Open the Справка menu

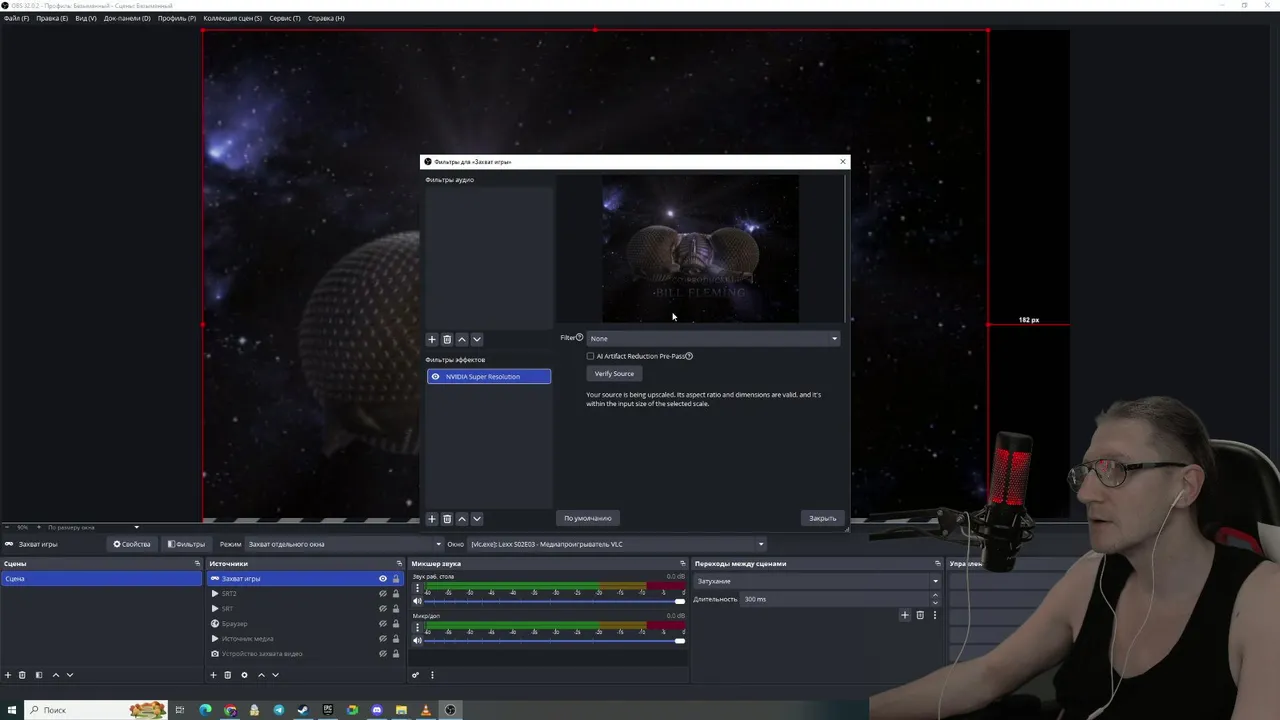point(326,18)
